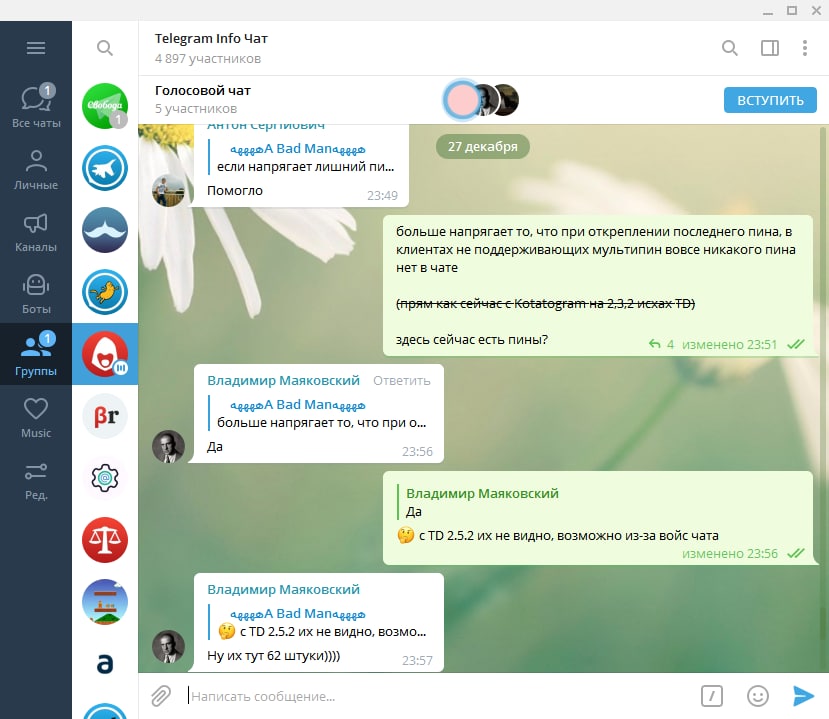Open the Голосовой чат bar
This screenshot has width=829, height=719.
[x=483, y=100]
